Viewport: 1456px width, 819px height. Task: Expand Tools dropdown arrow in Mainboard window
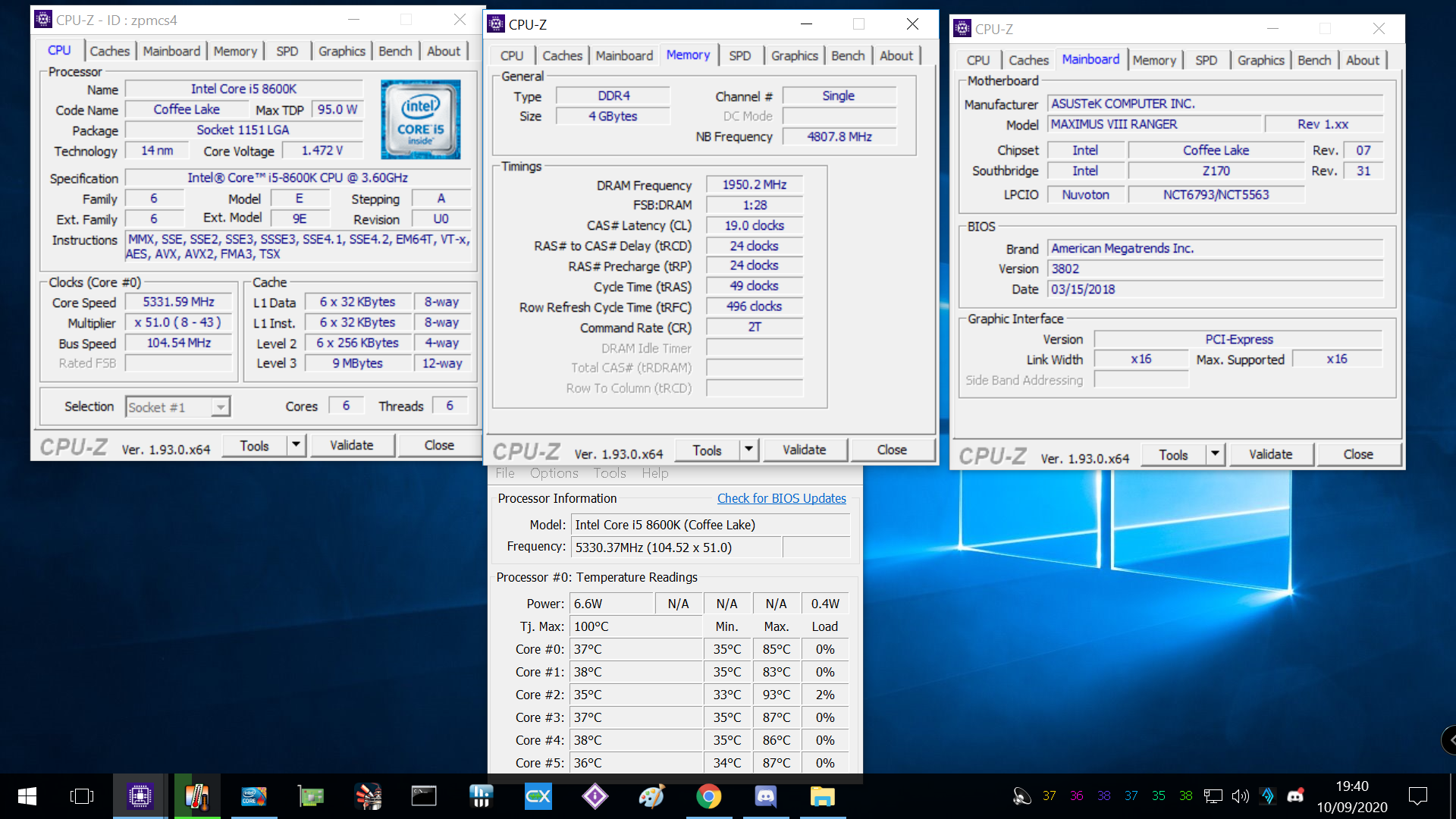point(1216,454)
